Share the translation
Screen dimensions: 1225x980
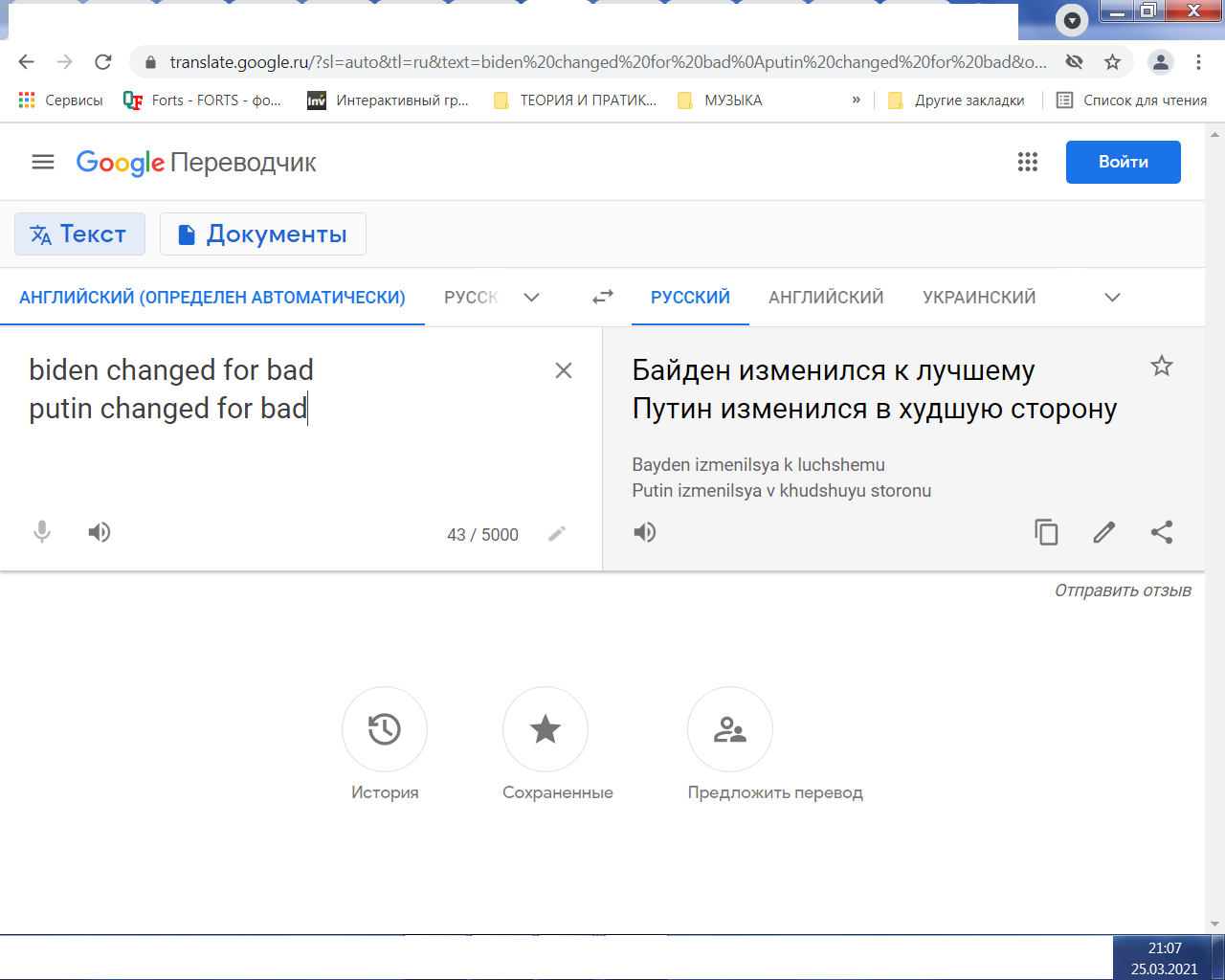click(x=1162, y=532)
